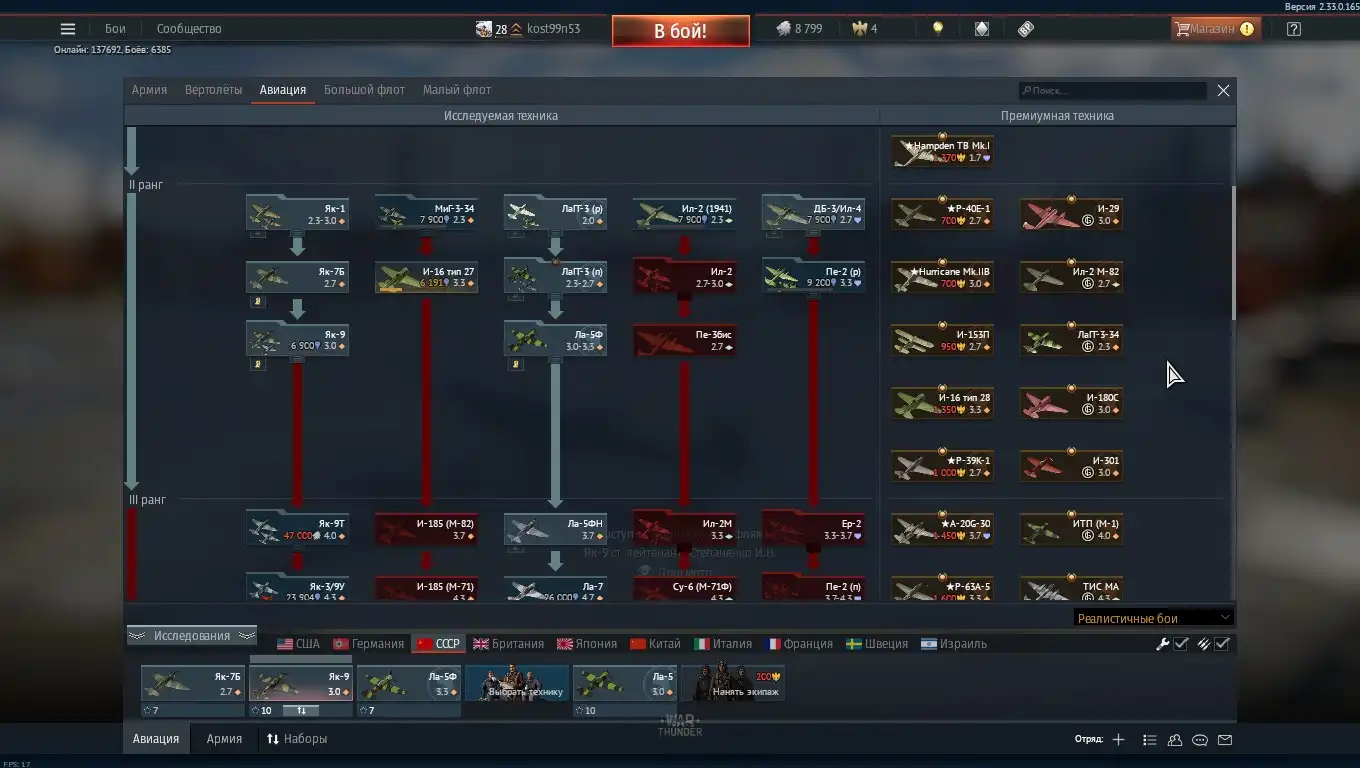1360x768 pixels.
Task: Click the yellow badge icon under tree Як-9
Action: coord(257,364)
